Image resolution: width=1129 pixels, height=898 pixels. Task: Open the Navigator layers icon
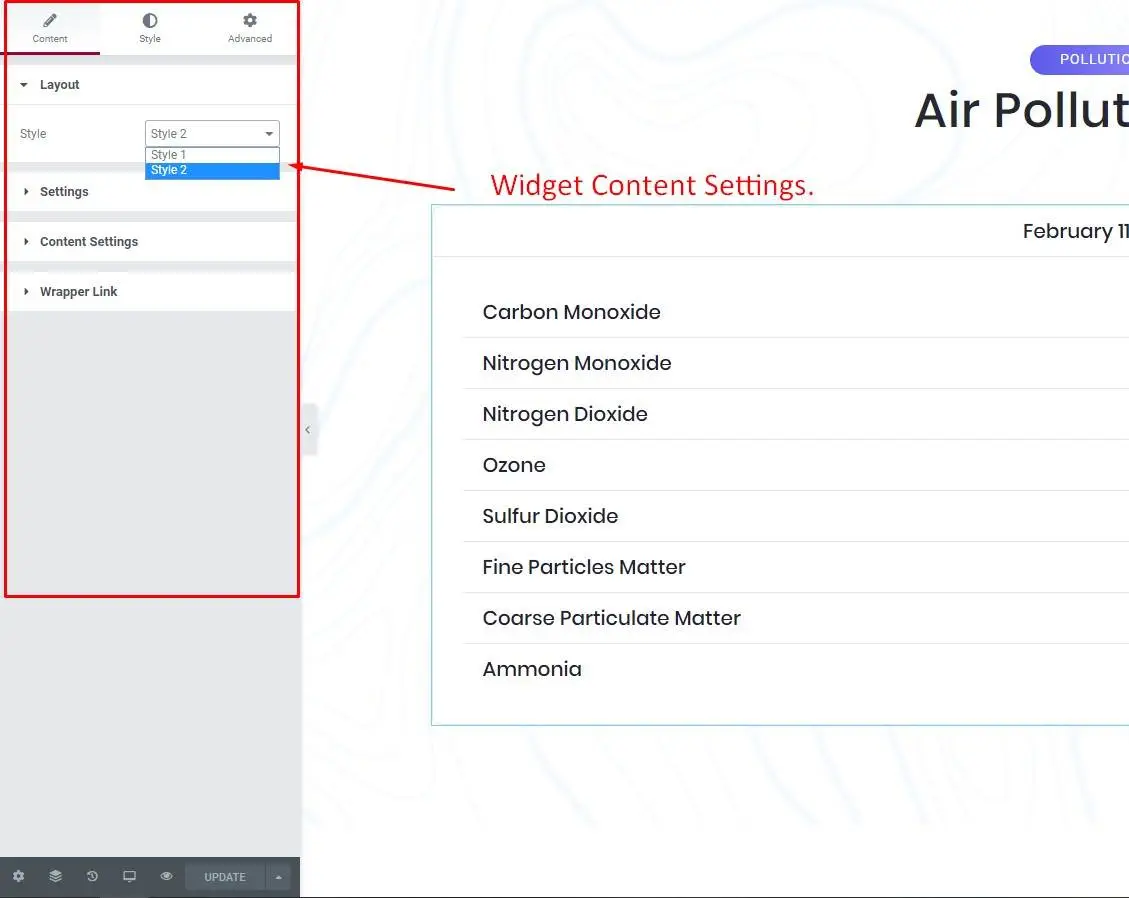pos(55,876)
